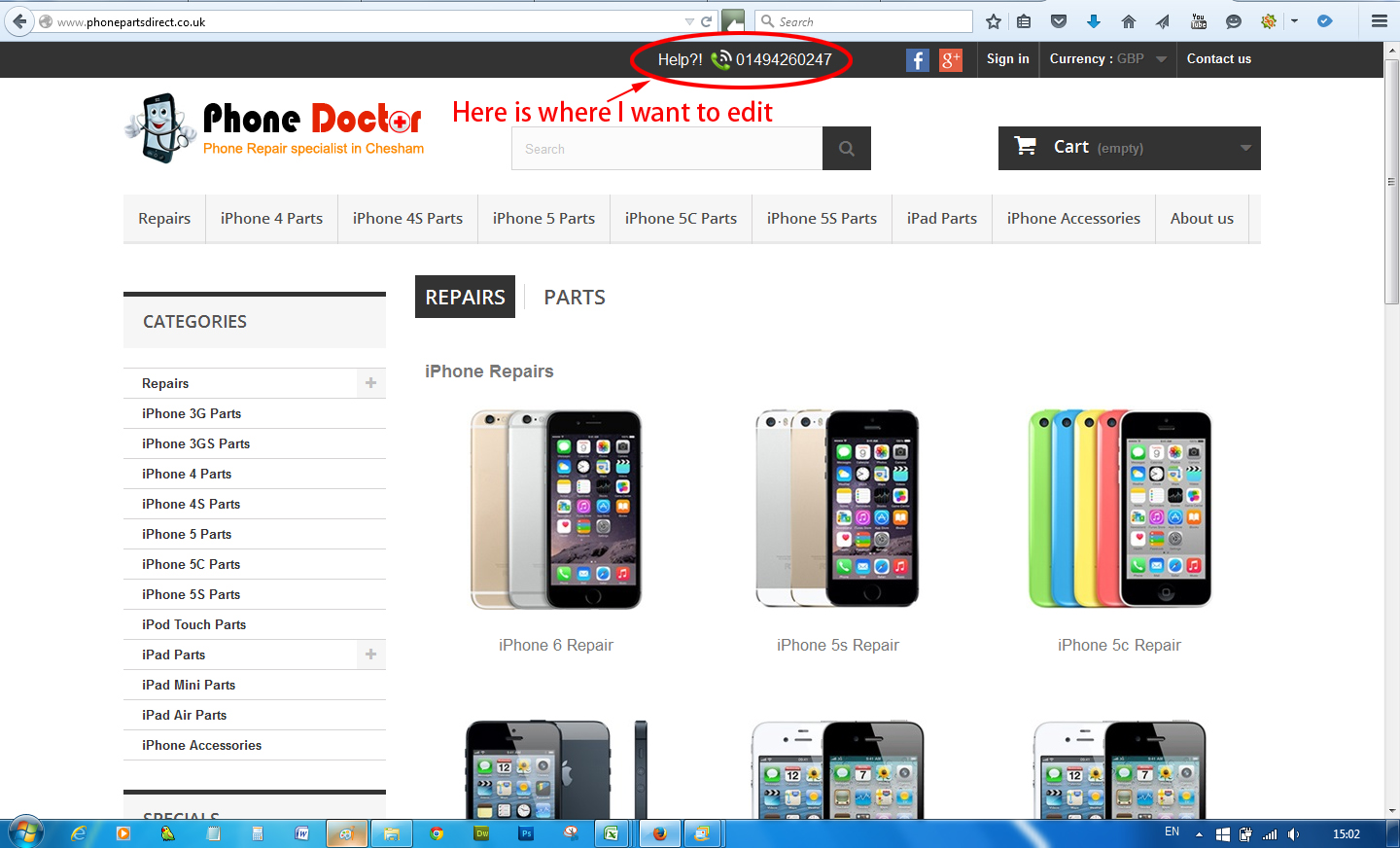The image size is (1400, 849).
Task: Switch to the PARTS tab
Action: (x=575, y=298)
